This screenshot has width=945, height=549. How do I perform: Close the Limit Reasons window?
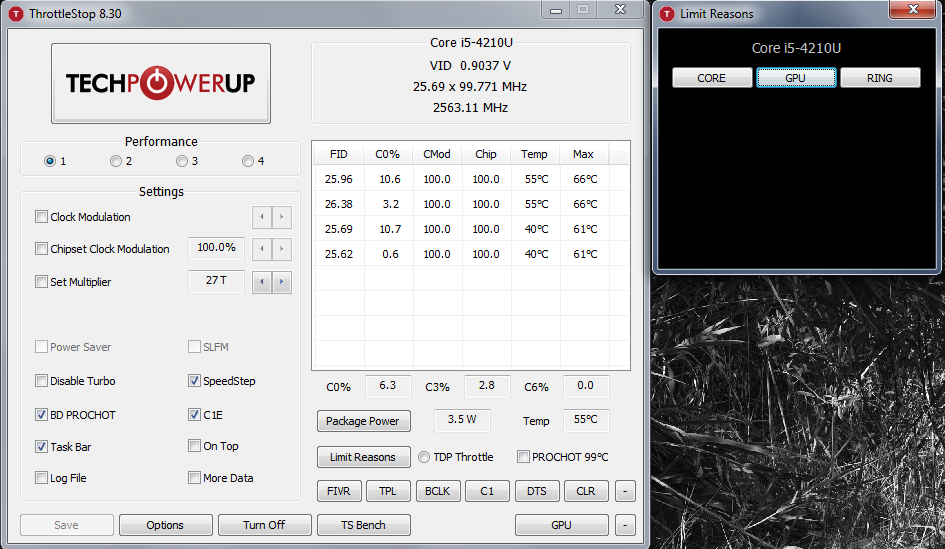913,9
